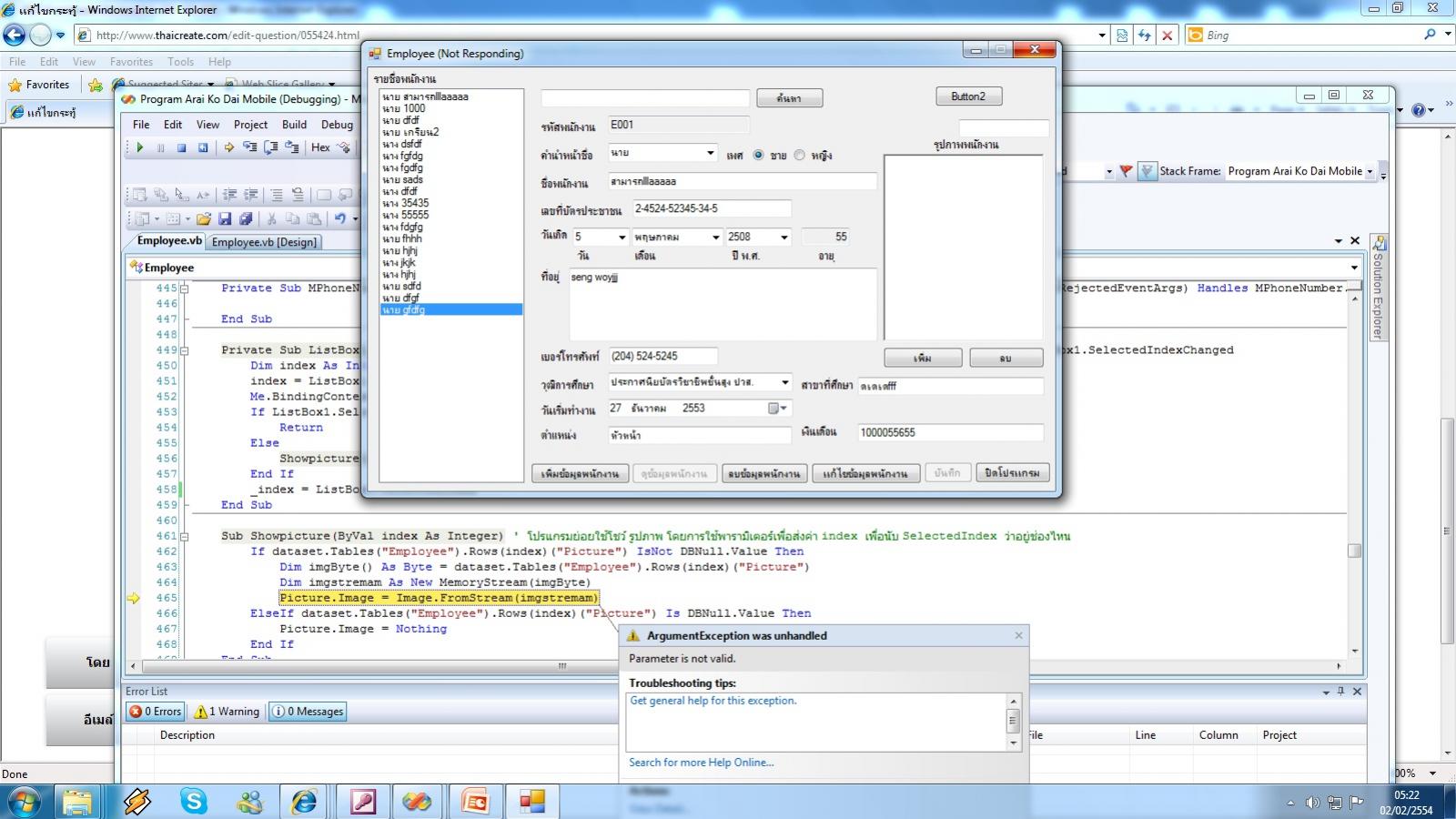The image size is (1456, 819).
Task: Click the Increase Indent icon
Action: tap(251, 195)
